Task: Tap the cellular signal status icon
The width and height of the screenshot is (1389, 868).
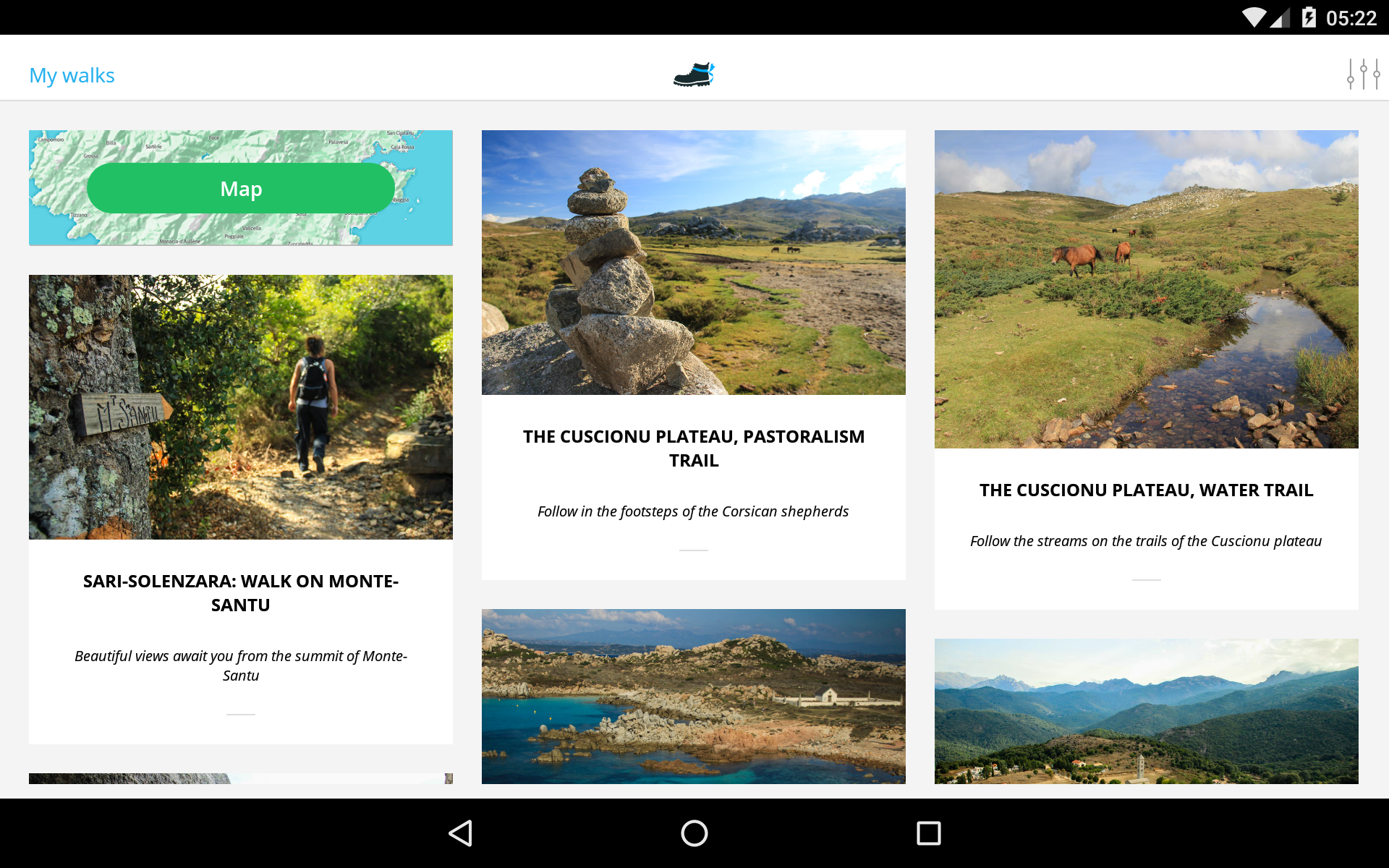Action: point(1280,17)
